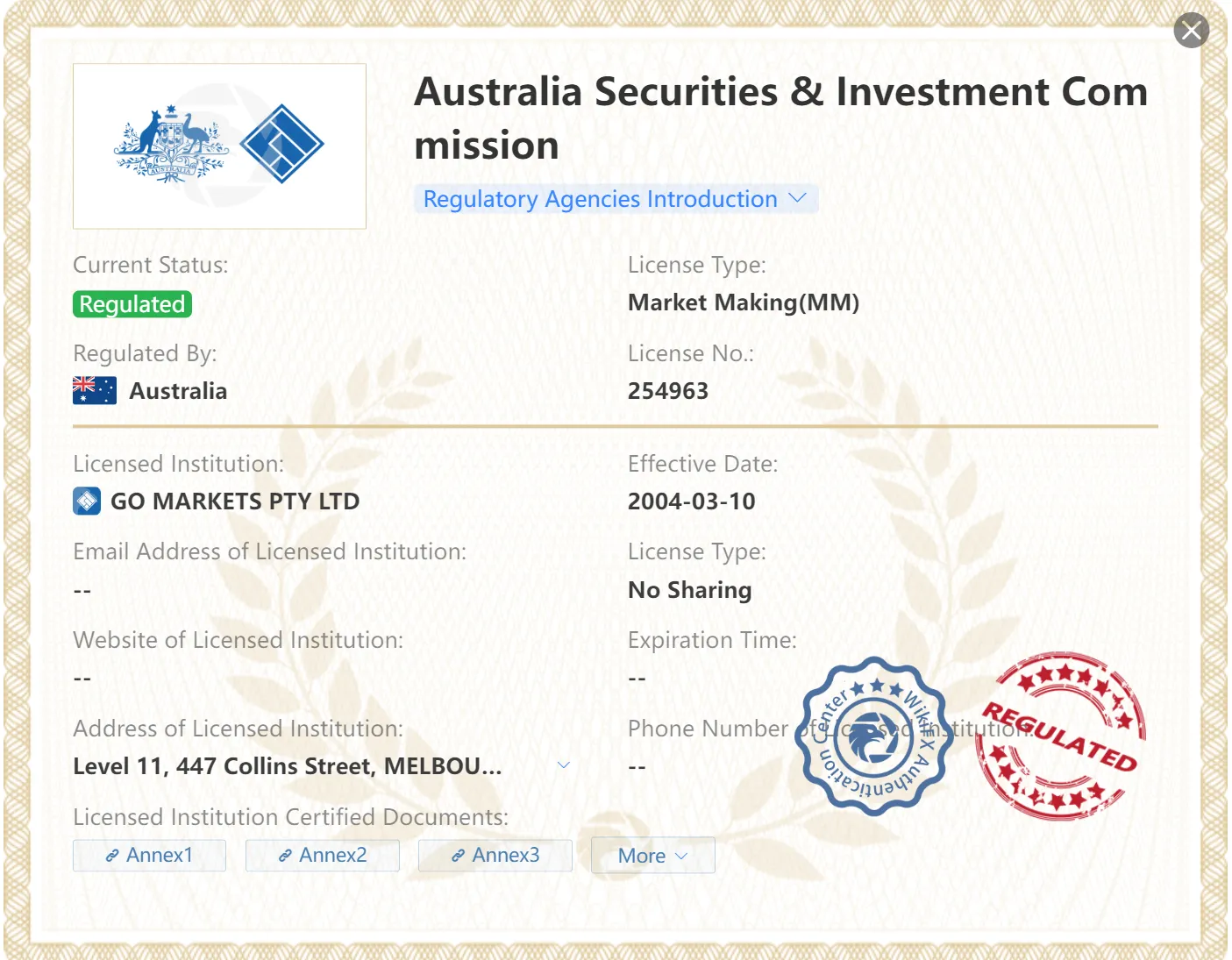Screen dimensions: 1232x960
Task: Click the chevron next to Regulatory Agencies Introduction
Action: point(797,198)
